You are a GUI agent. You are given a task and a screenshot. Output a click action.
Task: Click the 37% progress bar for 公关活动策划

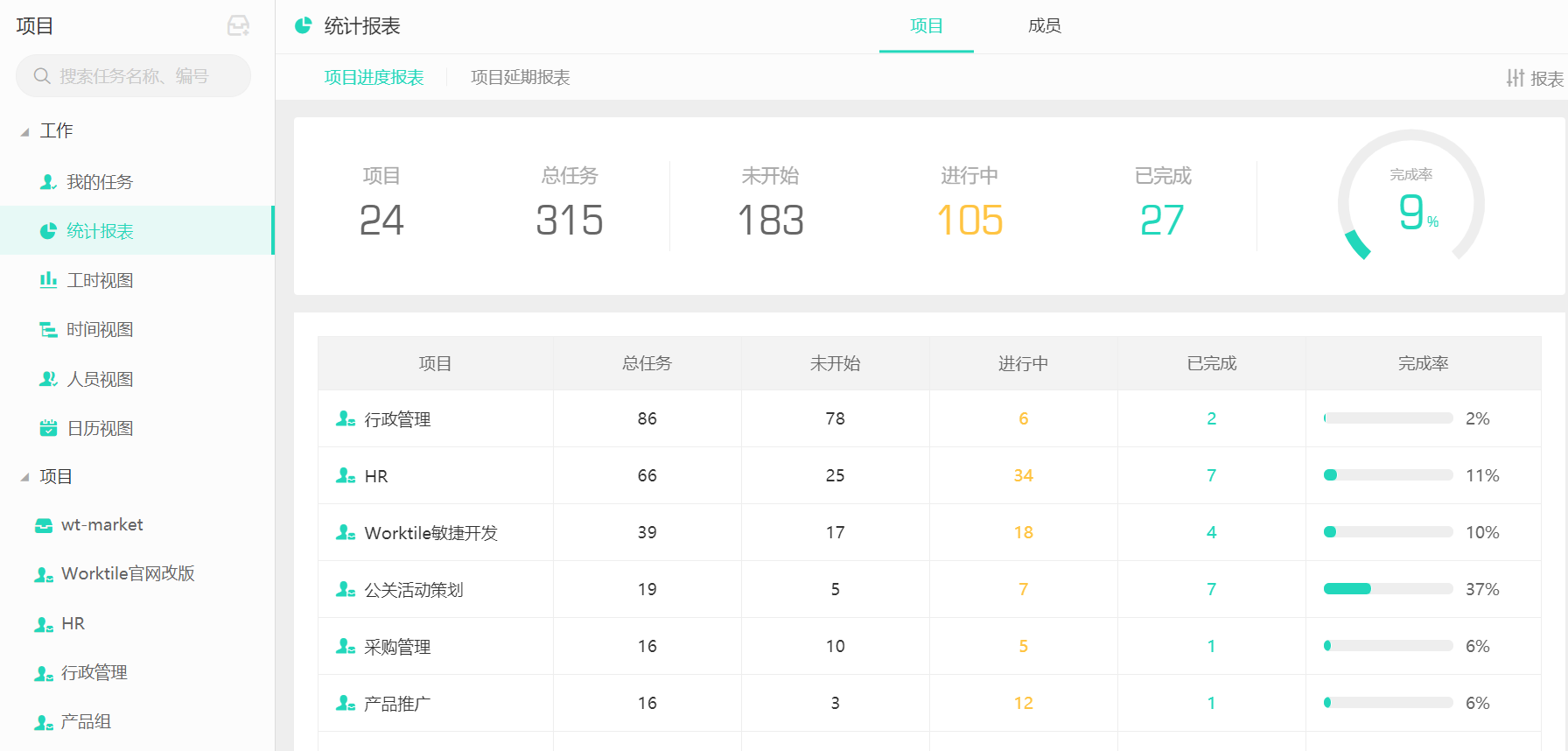[1388, 589]
